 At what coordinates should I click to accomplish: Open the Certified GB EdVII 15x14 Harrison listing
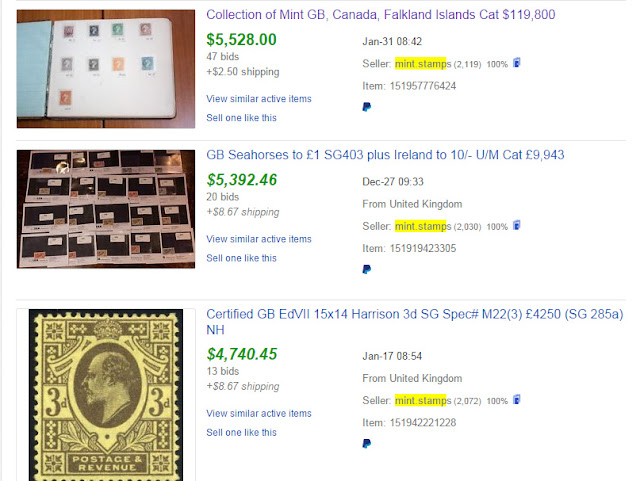[415, 322]
